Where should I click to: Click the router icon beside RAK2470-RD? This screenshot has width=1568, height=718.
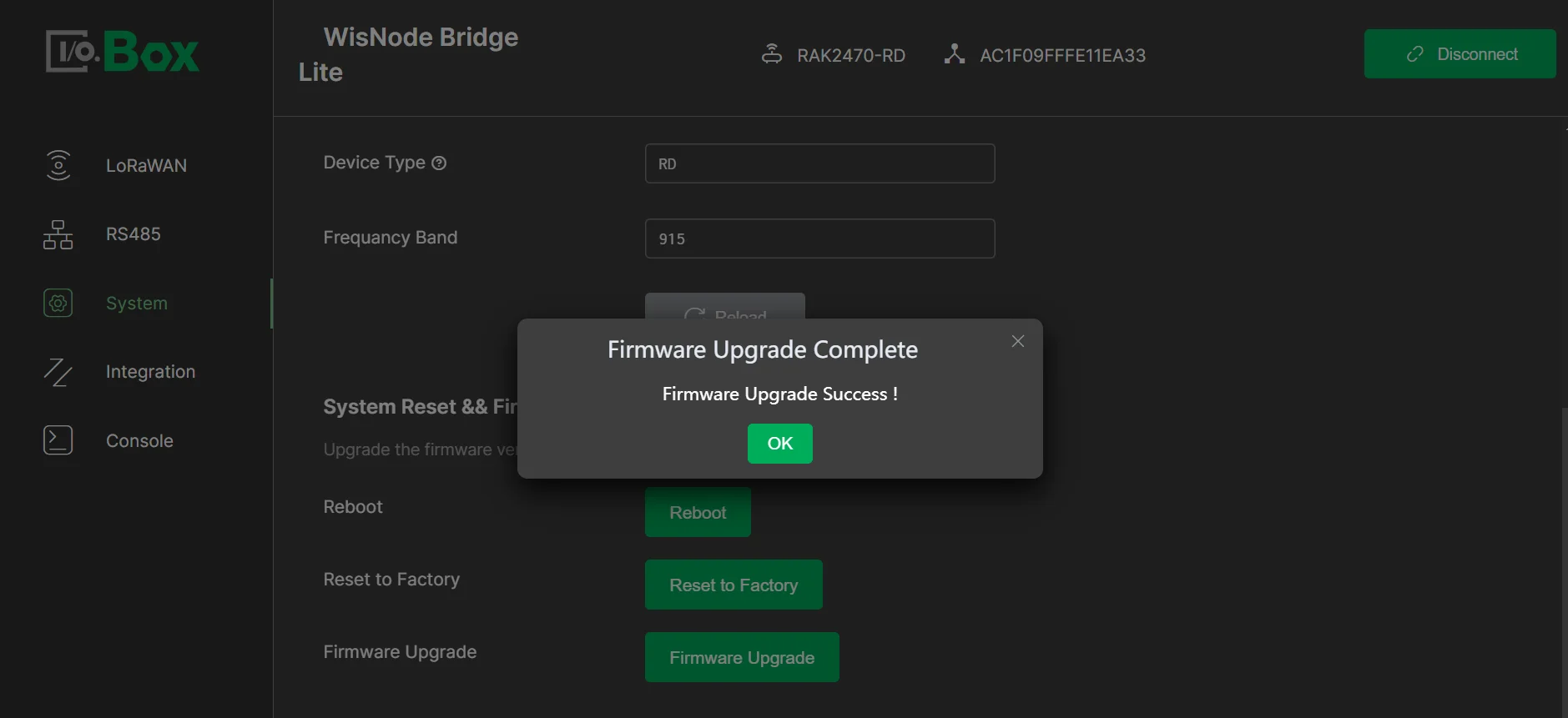coord(772,54)
